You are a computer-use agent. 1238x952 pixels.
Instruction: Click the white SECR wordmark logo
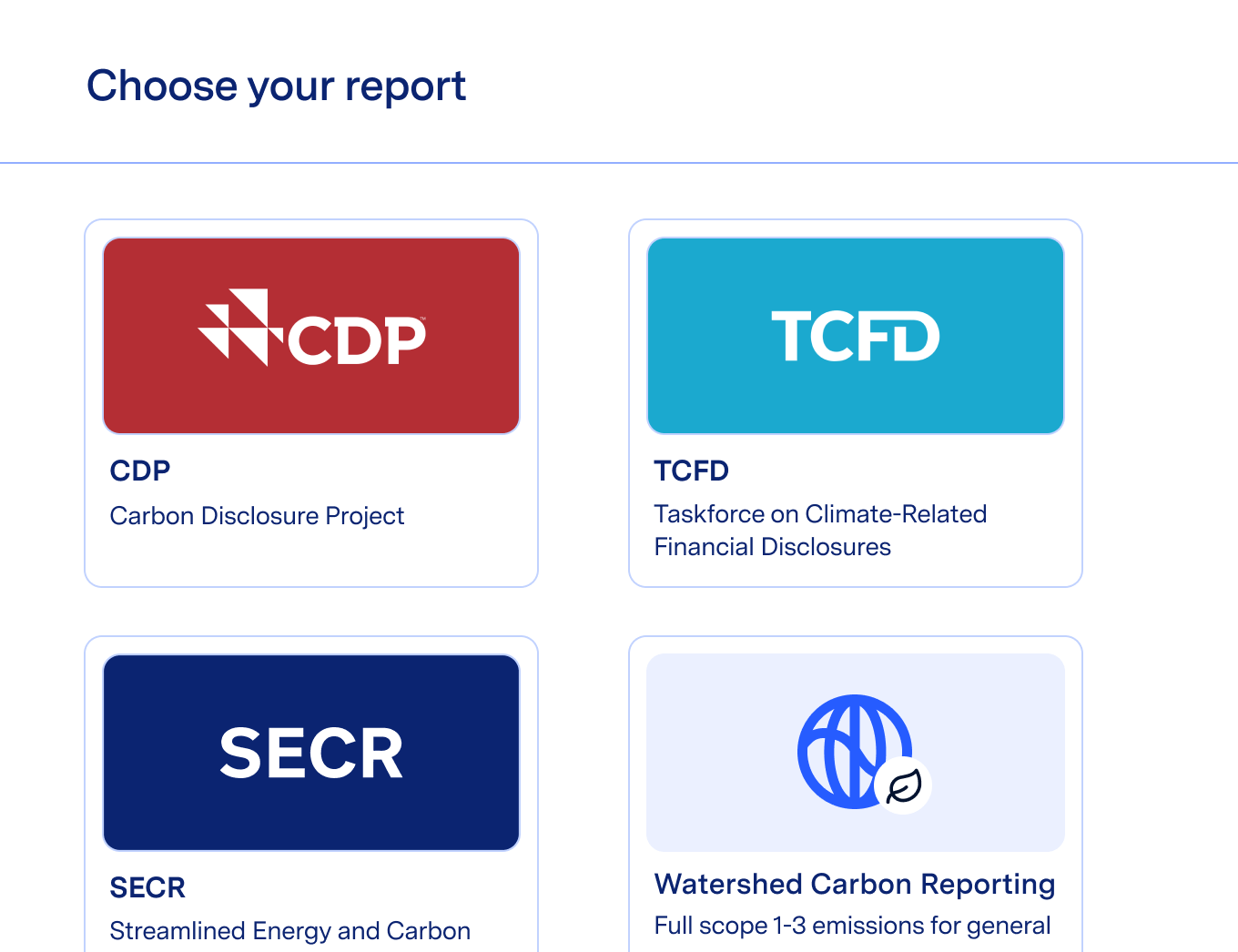click(311, 754)
